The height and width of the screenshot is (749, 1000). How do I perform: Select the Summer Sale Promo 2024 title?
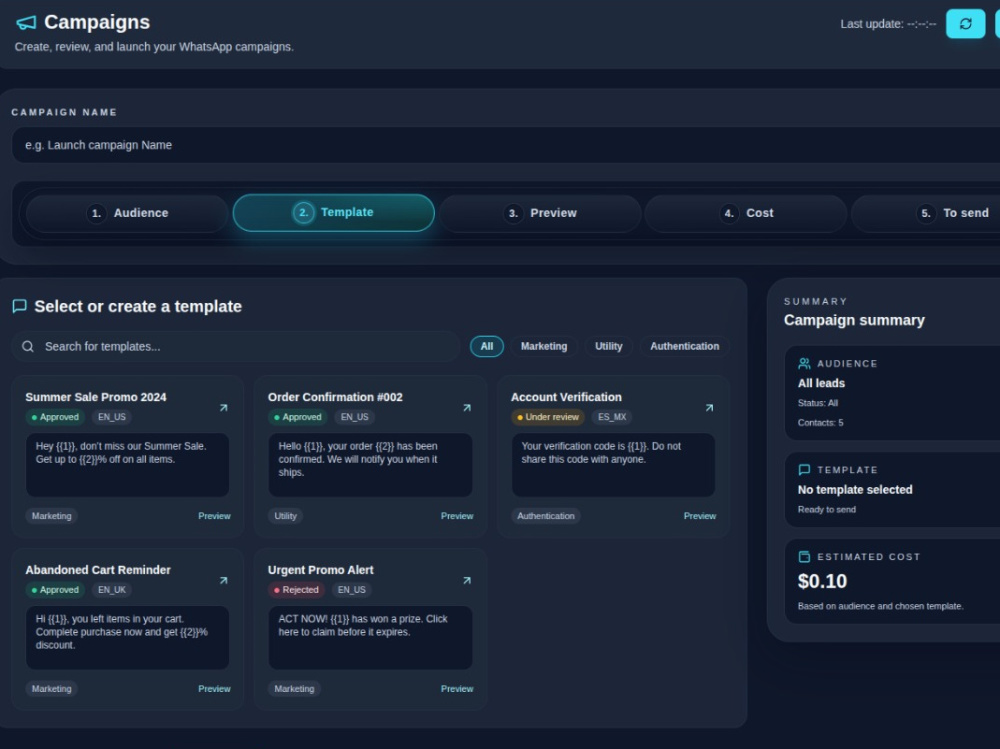pyautogui.click(x=96, y=397)
